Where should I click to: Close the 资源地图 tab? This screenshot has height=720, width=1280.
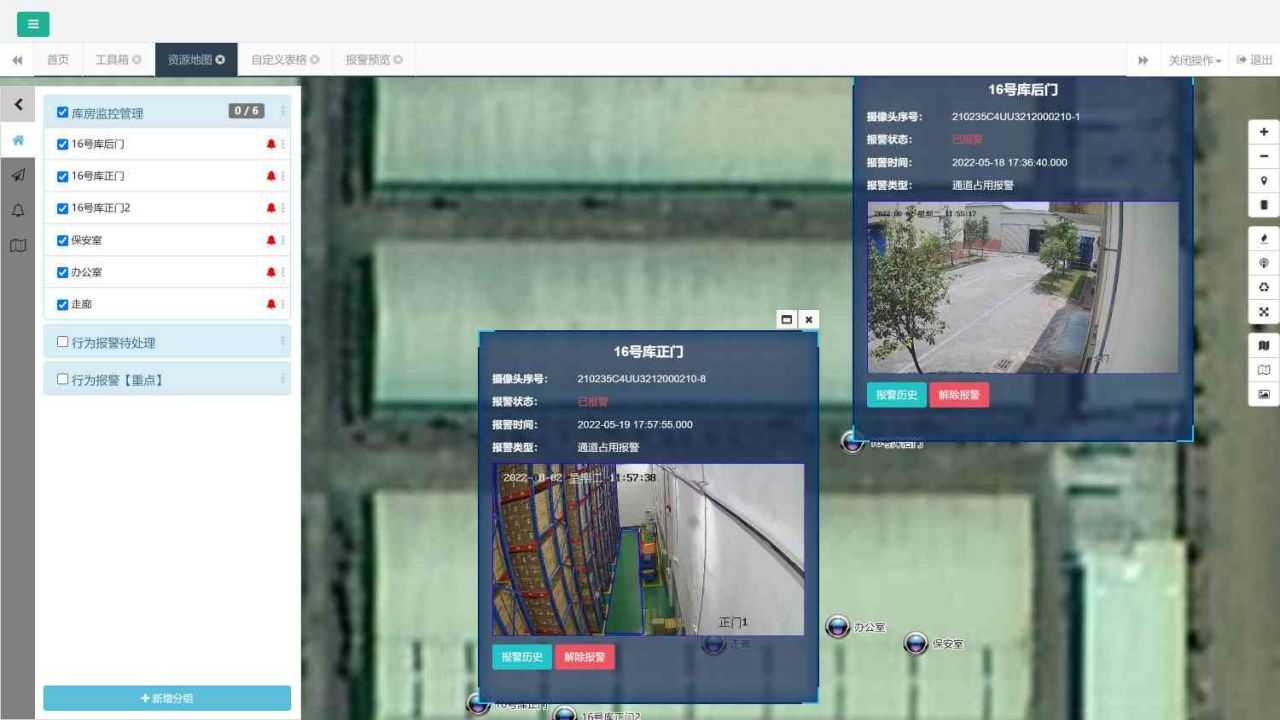tap(220, 60)
